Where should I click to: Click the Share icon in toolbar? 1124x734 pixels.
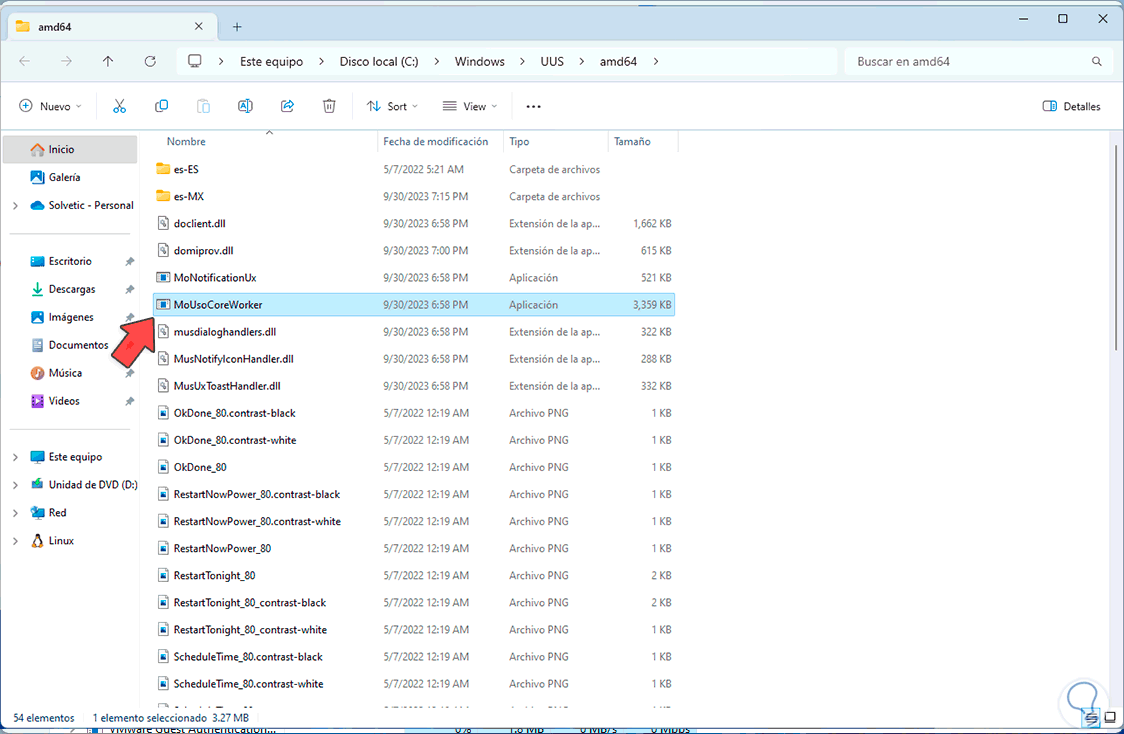(287, 106)
